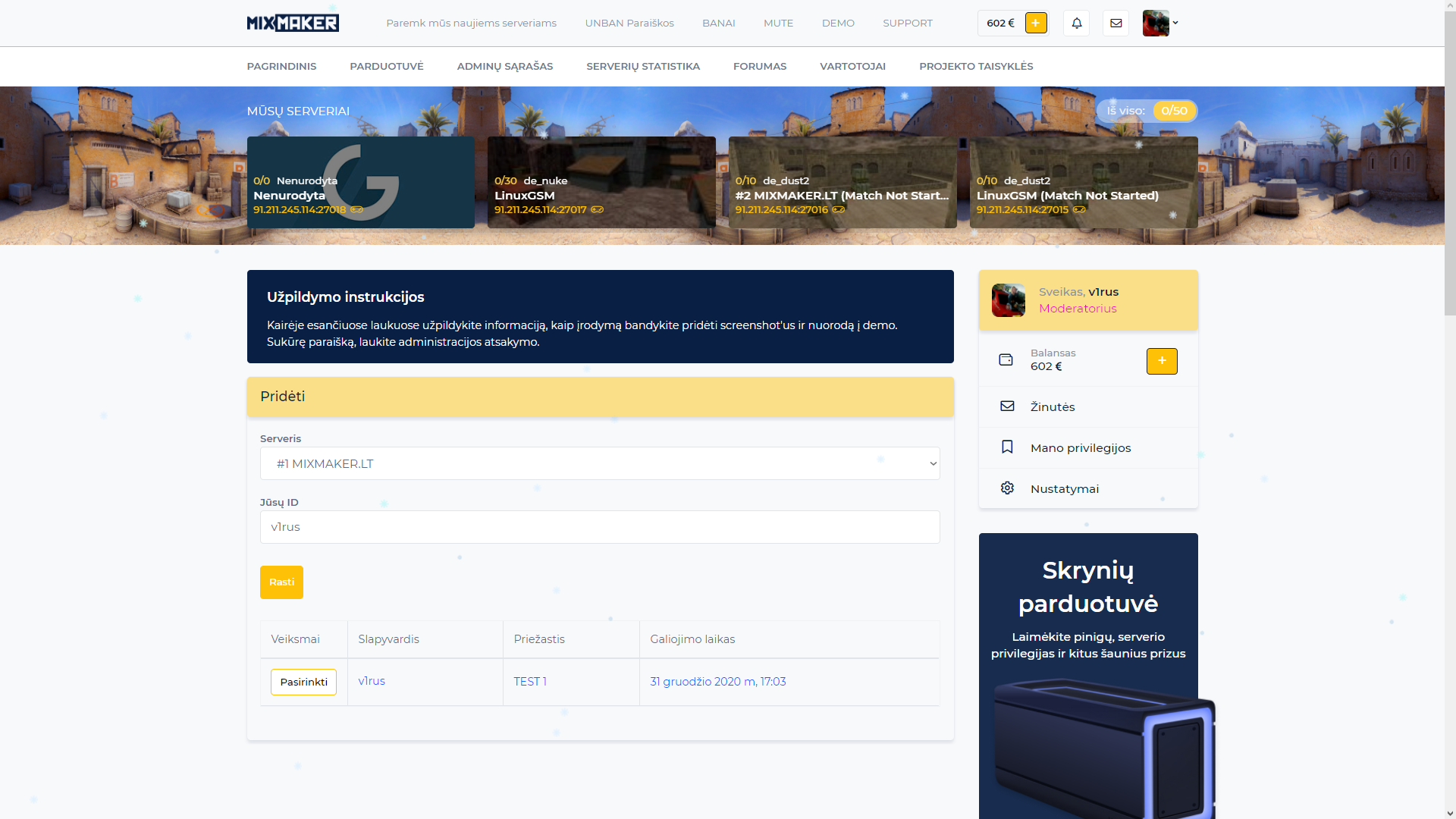Open SERVERIŲ STATISTIKA menu item
The width and height of the screenshot is (1456, 819).
[643, 66]
